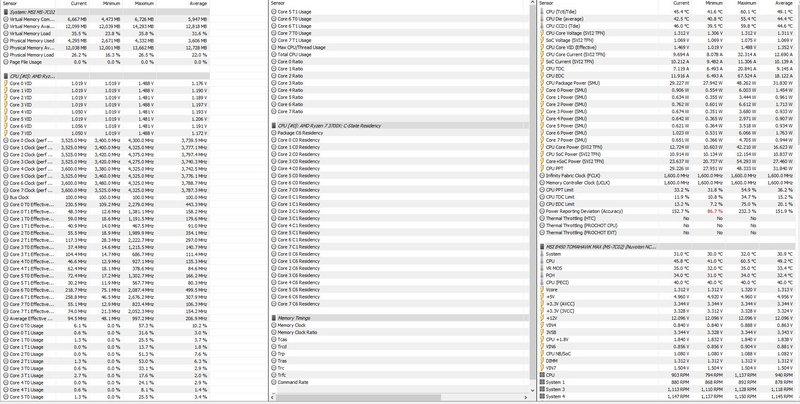Select the Trfc memory timing row

(x=399, y=375)
